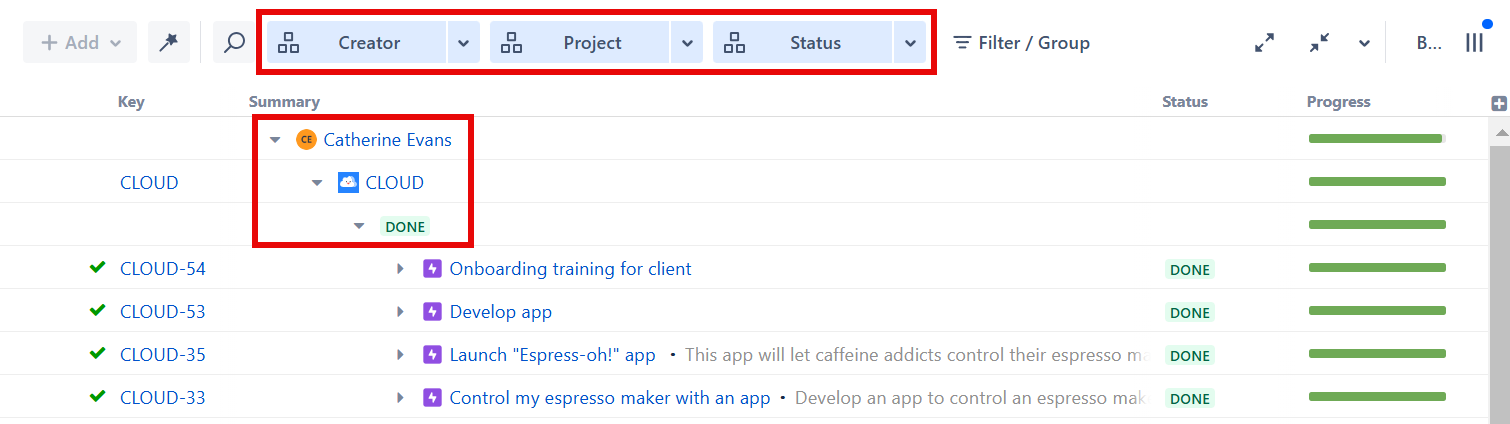Click the Catherine Evans progress bar
The height and width of the screenshot is (424, 1510).
1376,139
